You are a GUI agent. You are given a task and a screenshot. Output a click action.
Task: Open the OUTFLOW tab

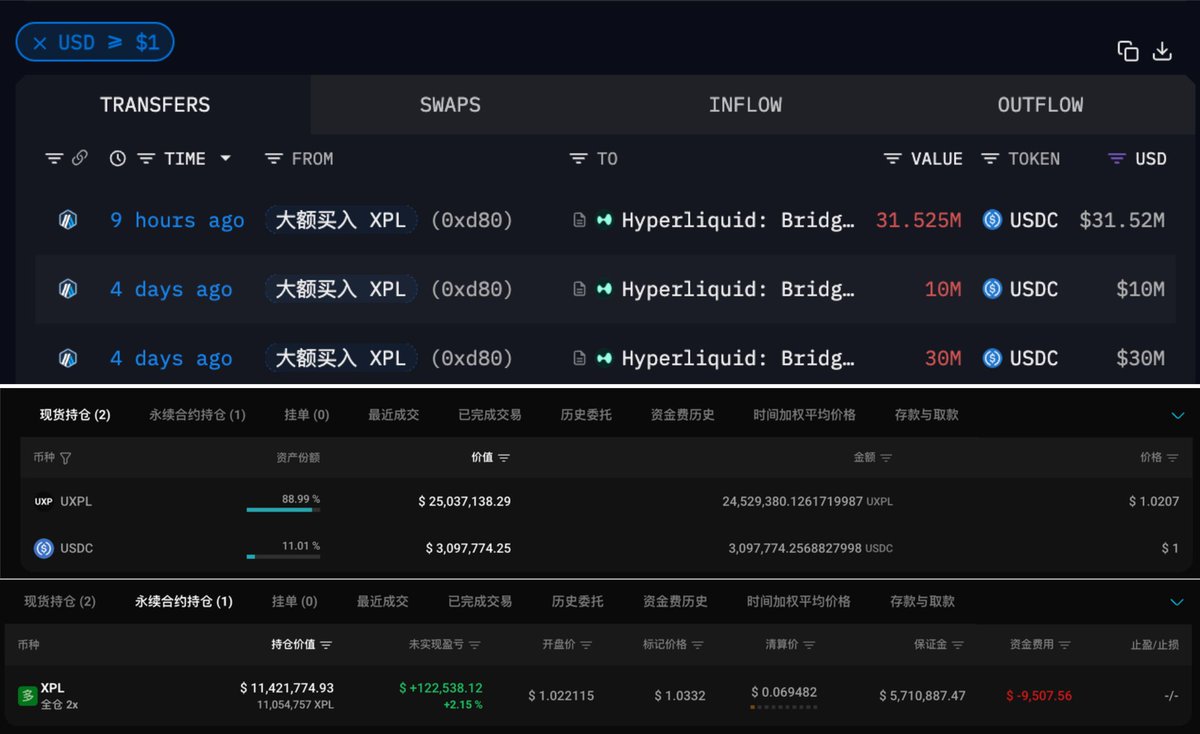pos(1040,104)
